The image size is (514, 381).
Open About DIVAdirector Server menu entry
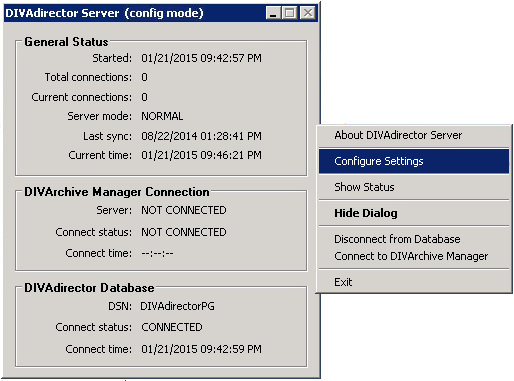click(x=414, y=135)
